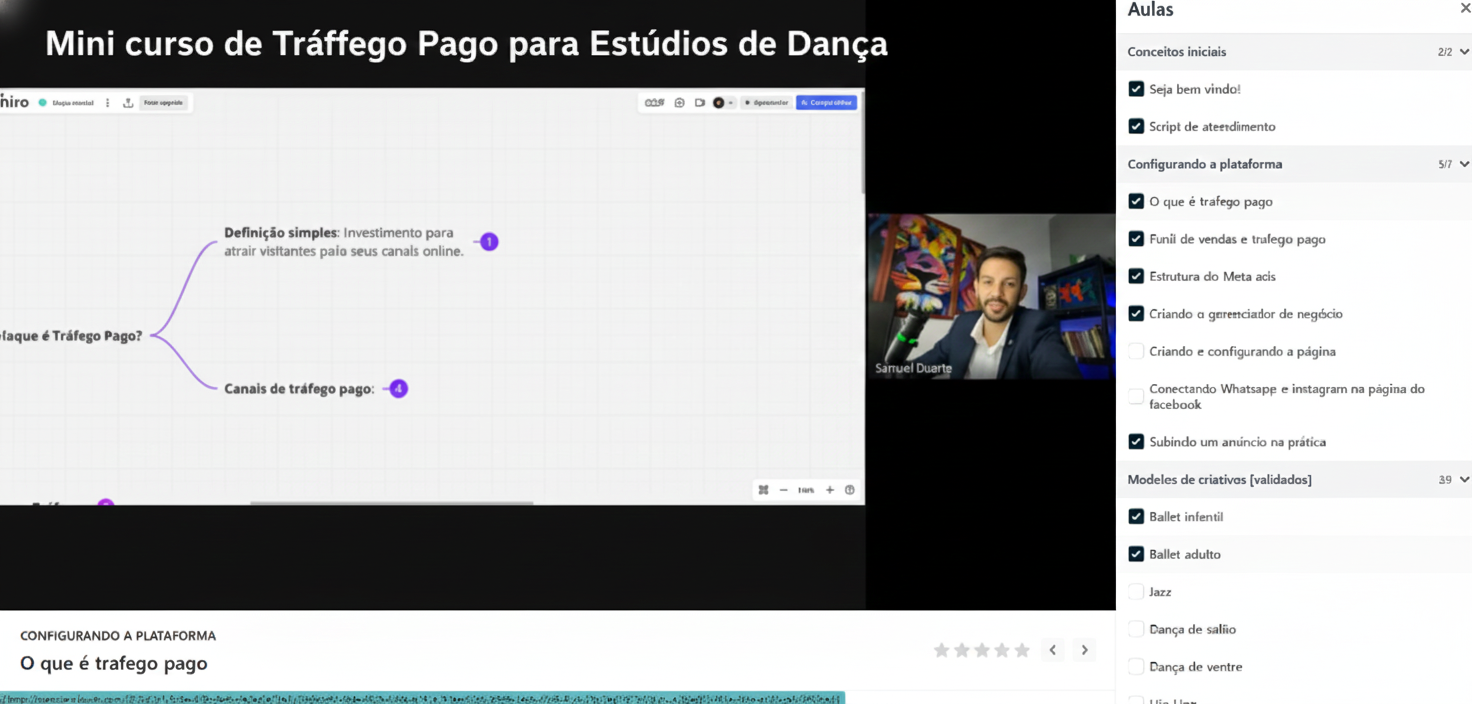Rate the lesson with the fifth star

1022,650
